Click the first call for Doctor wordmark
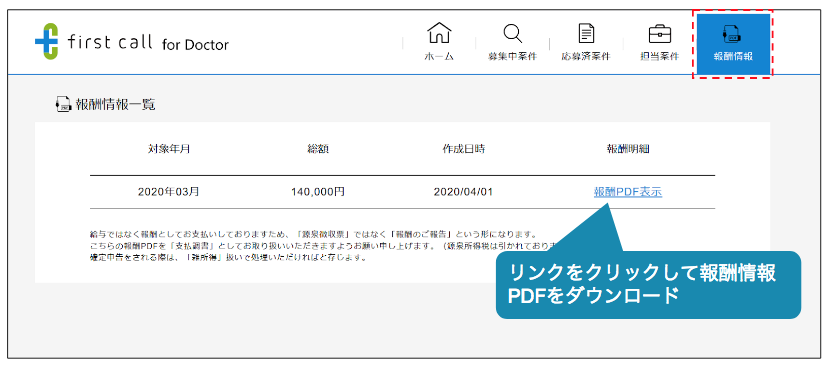The image size is (829, 367). pyautogui.click(x=148, y=42)
